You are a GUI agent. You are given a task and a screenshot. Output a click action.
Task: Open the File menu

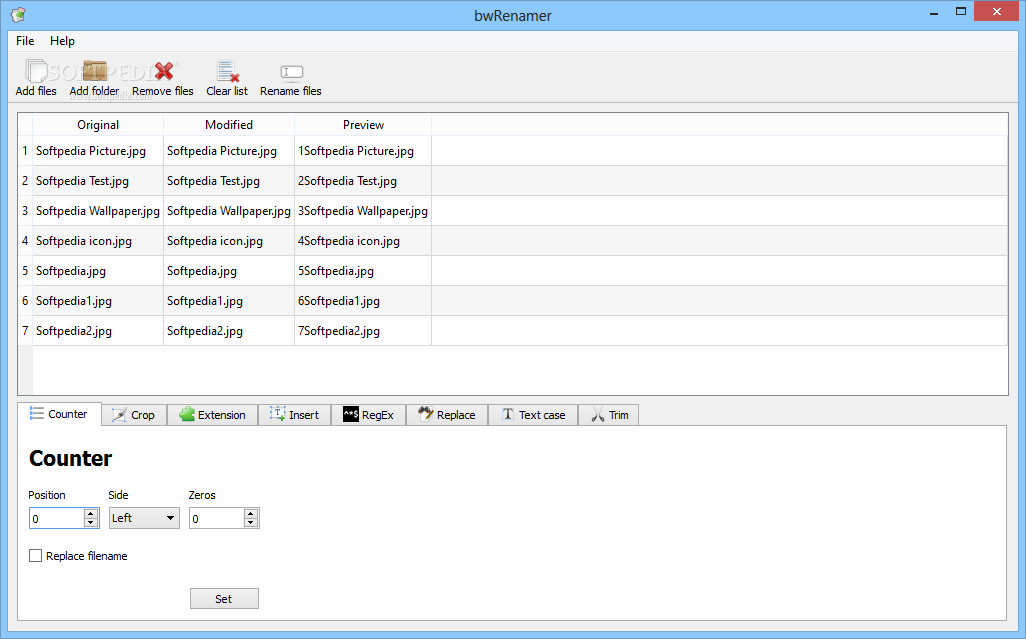pos(25,41)
